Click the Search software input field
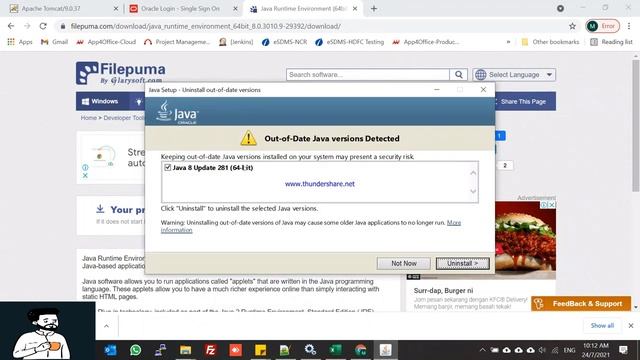This screenshot has width=640, height=360. [367, 75]
